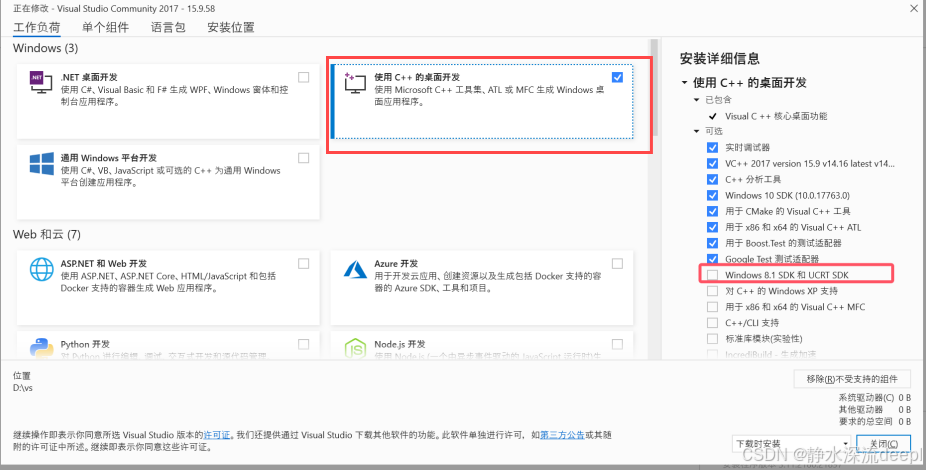Enable the Python 开发 workload checkbox
The height and width of the screenshot is (470, 926).
tap(304, 344)
